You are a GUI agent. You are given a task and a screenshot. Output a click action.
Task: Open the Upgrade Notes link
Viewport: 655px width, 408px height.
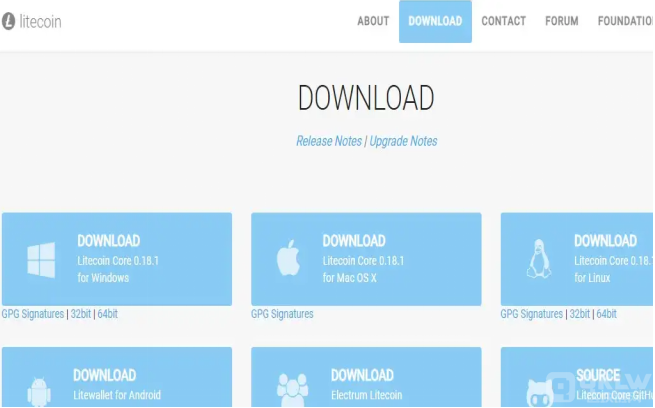pos(403,141)
